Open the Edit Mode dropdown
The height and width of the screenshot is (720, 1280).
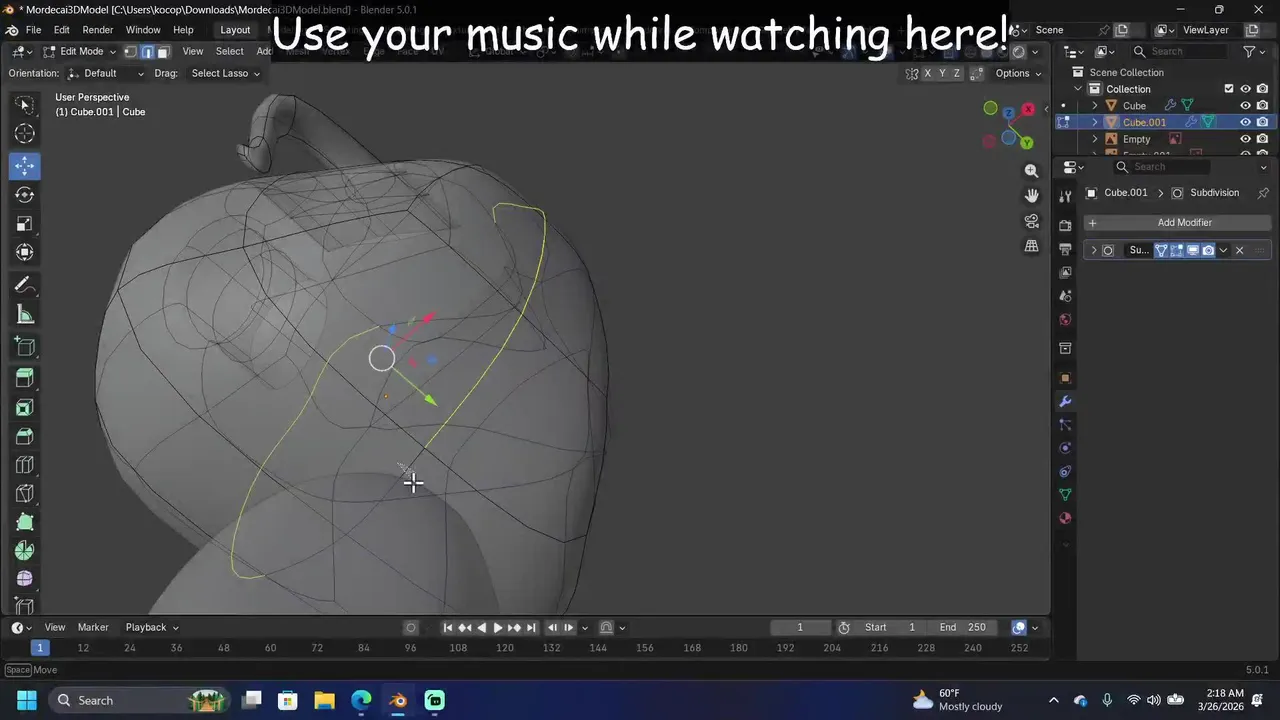(82, 52)
